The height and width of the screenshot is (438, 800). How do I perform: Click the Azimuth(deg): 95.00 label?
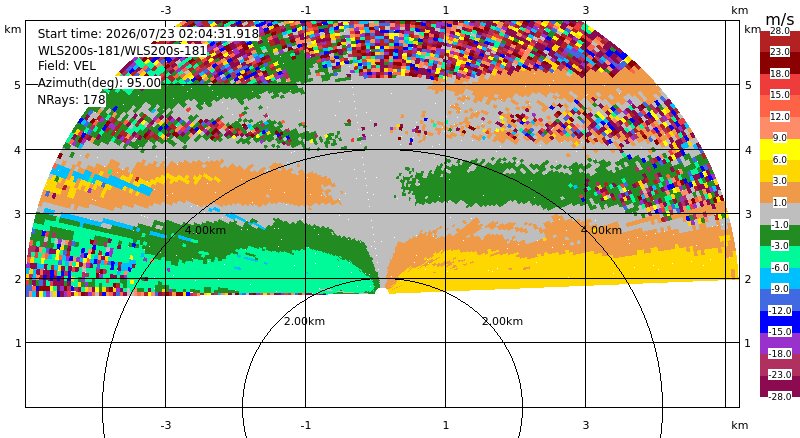click(x=99, y=82)
